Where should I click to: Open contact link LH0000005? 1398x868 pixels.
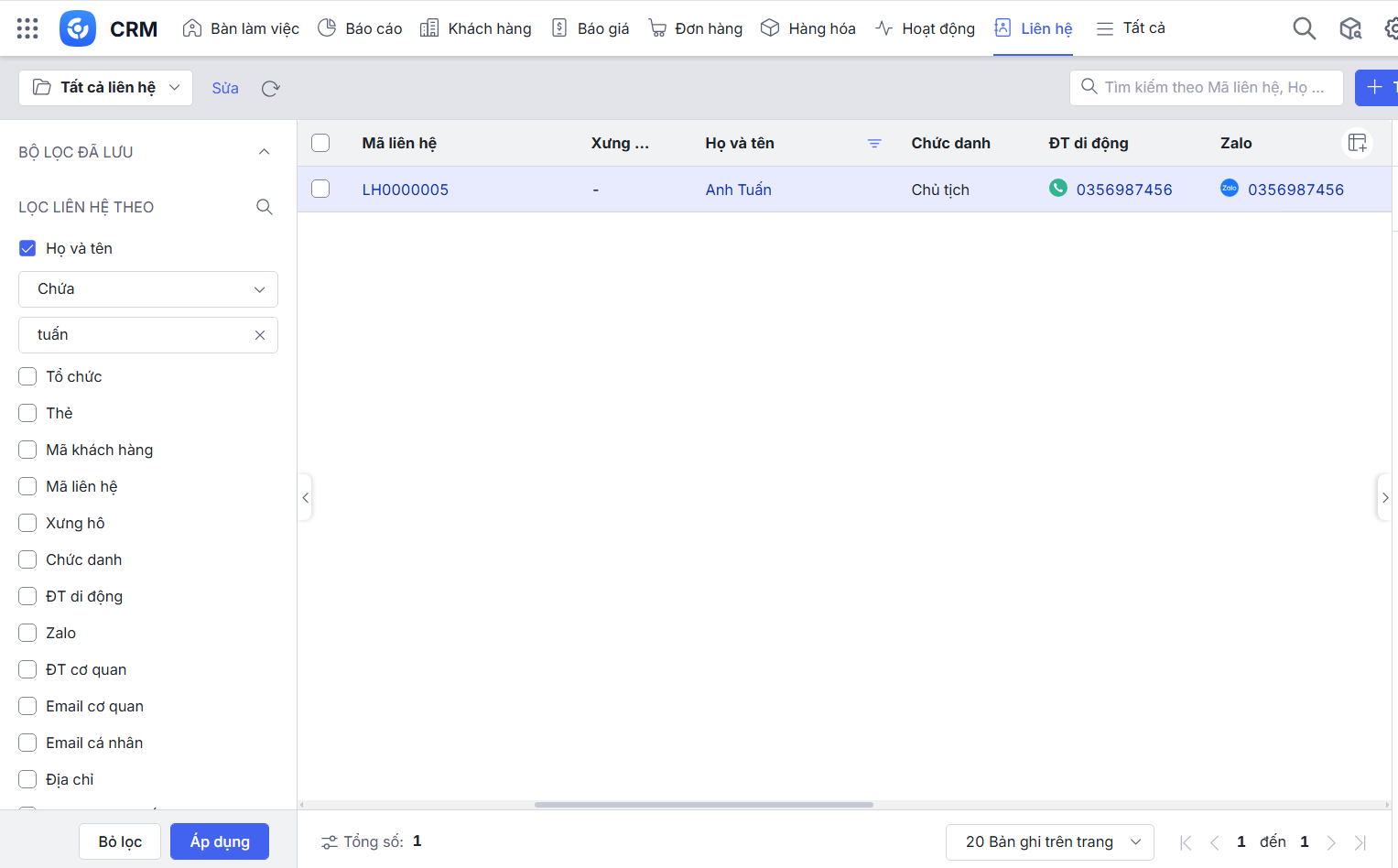point(405,190)
